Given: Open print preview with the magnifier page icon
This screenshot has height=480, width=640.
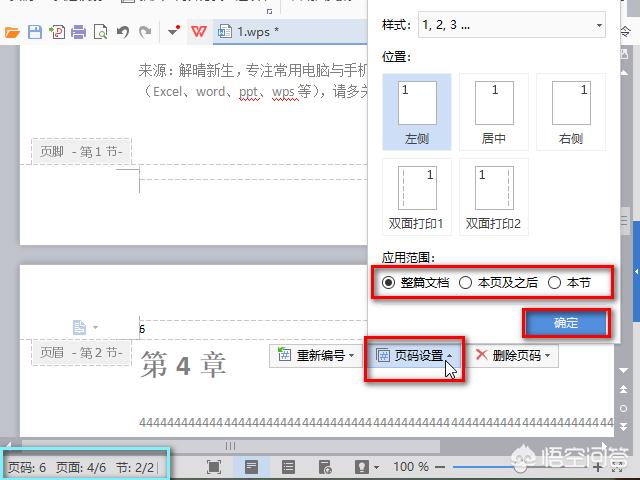Looking at the screenshot, I should coord(100,32).
